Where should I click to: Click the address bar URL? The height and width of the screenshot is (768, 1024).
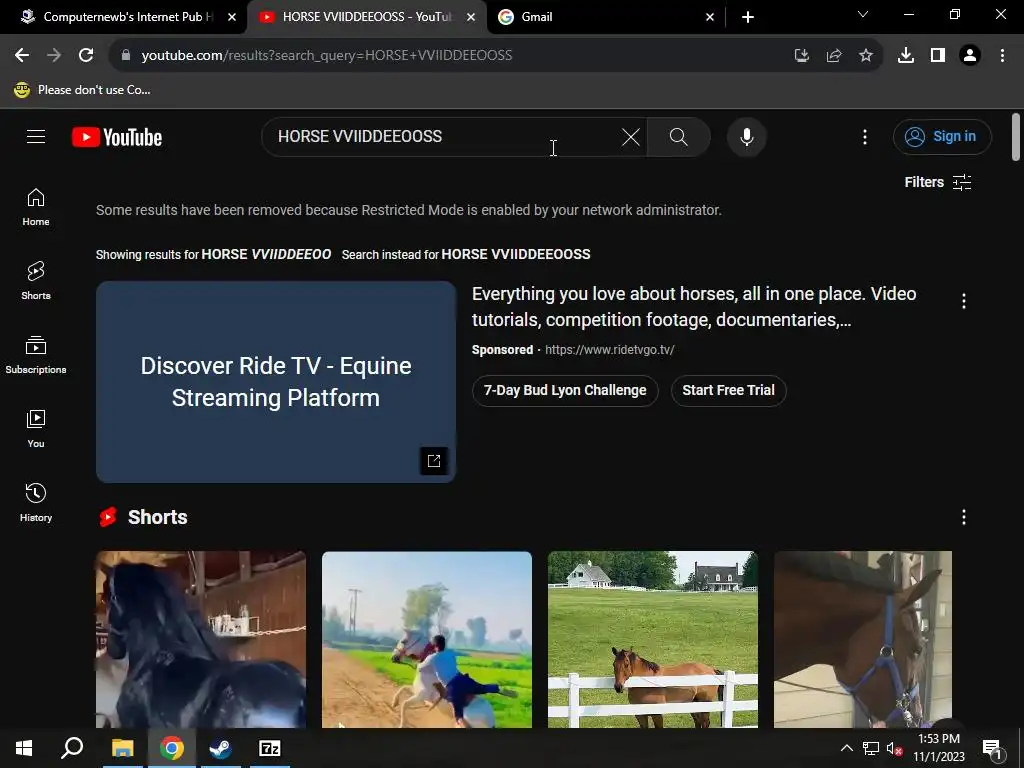click(x=327, y=56)
